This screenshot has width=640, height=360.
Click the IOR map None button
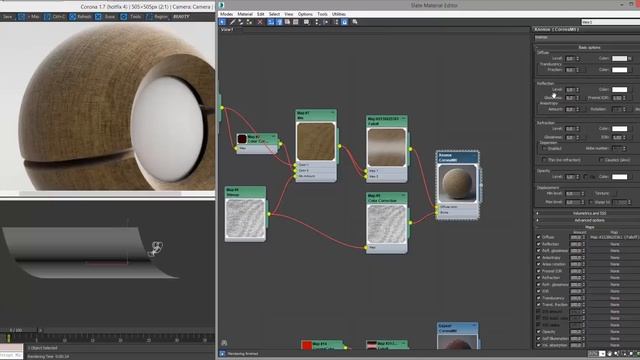(614, 291)
